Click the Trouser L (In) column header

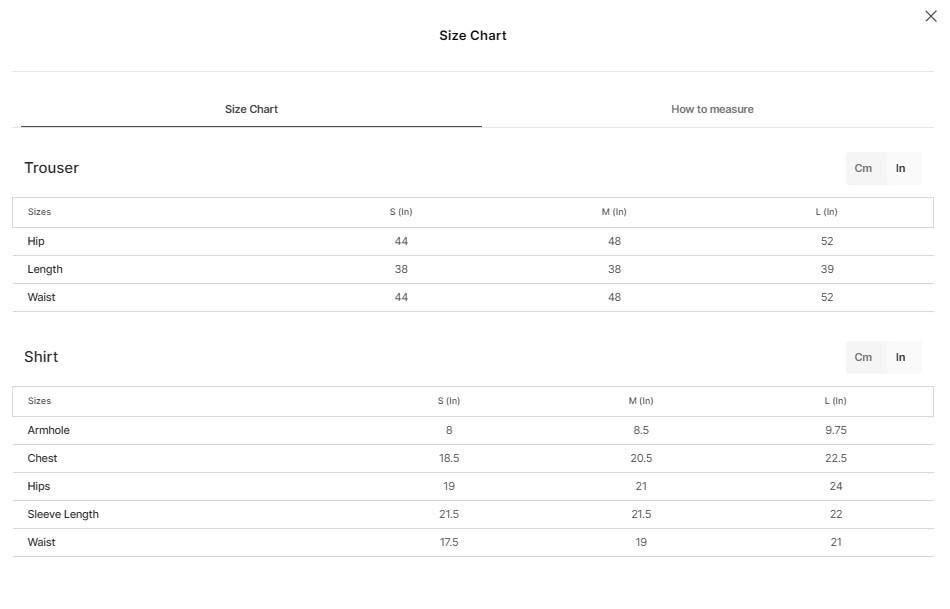pos(826,212)
